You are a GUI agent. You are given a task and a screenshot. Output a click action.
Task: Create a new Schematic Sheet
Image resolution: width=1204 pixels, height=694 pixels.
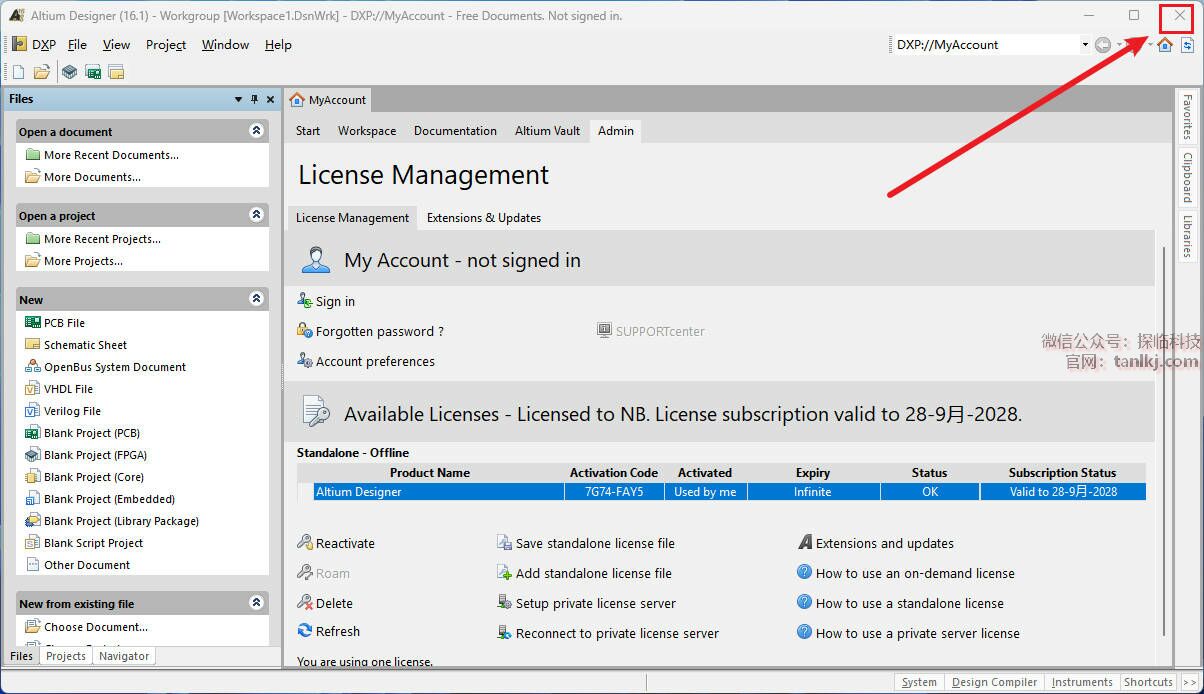[x=85, y=345]
